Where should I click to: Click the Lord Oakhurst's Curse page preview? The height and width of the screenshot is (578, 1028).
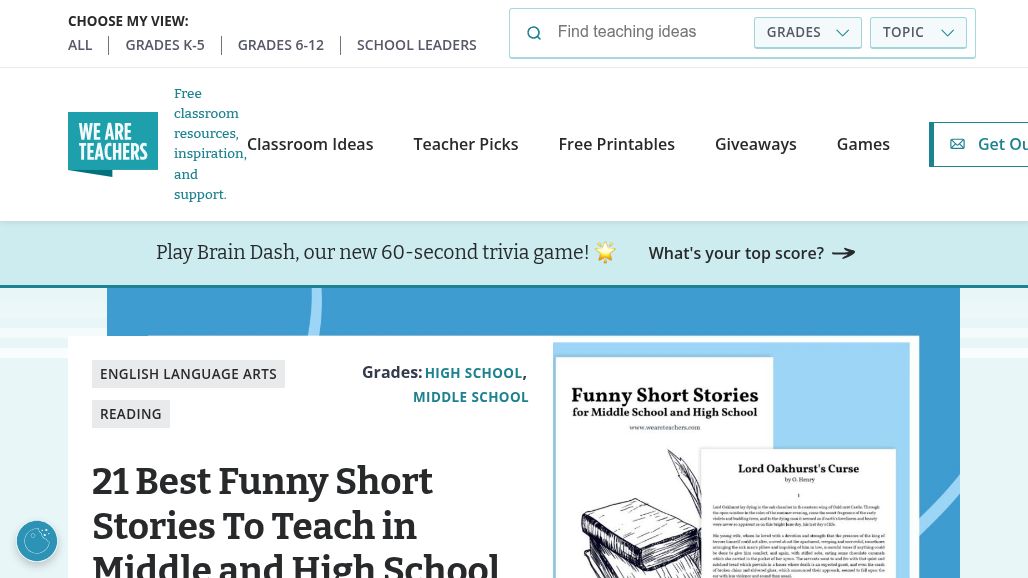(798, 514)
